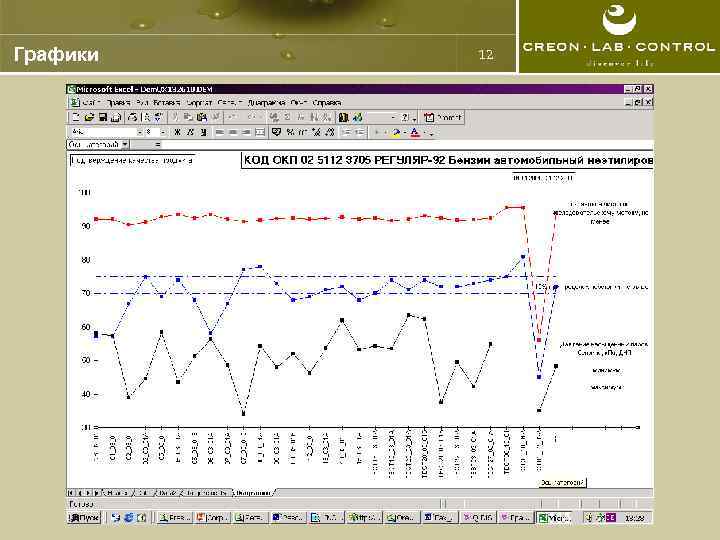Open the Диаграмма menu
The image size is (720, 540).
click(266, 102)
